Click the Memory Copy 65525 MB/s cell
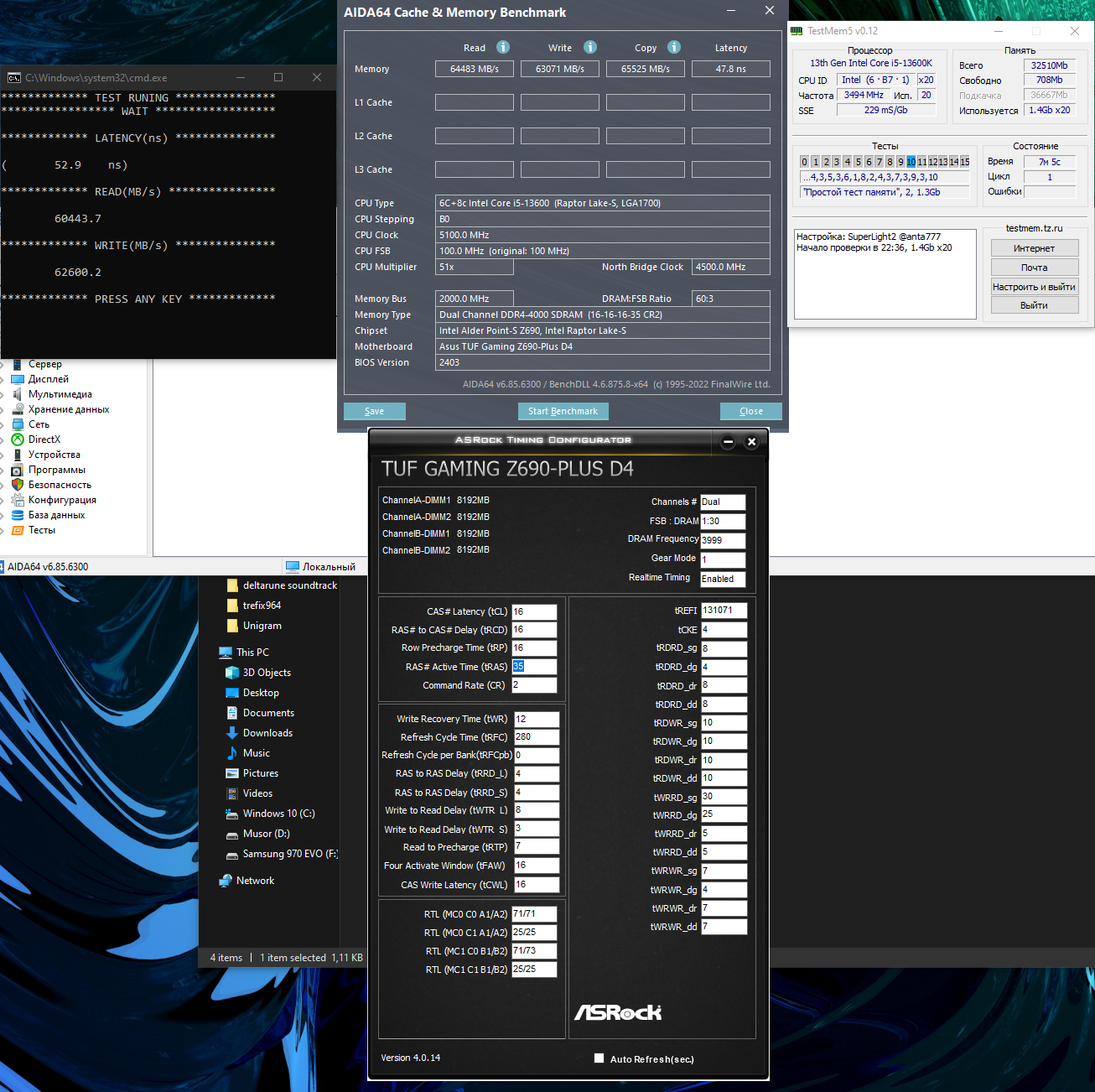The height and width of the screenshot is (1092, 1095). (646, 69)
